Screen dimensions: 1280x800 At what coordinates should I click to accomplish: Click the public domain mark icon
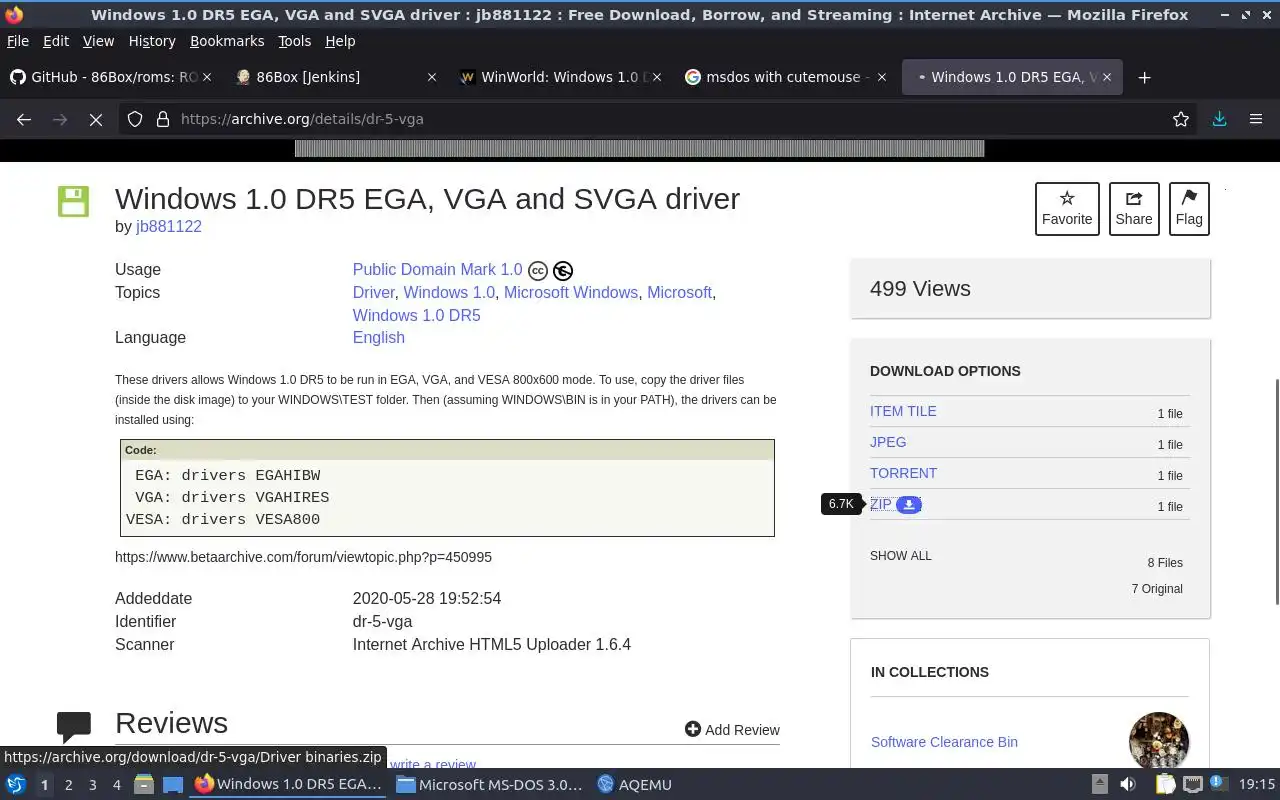(563, 271)
